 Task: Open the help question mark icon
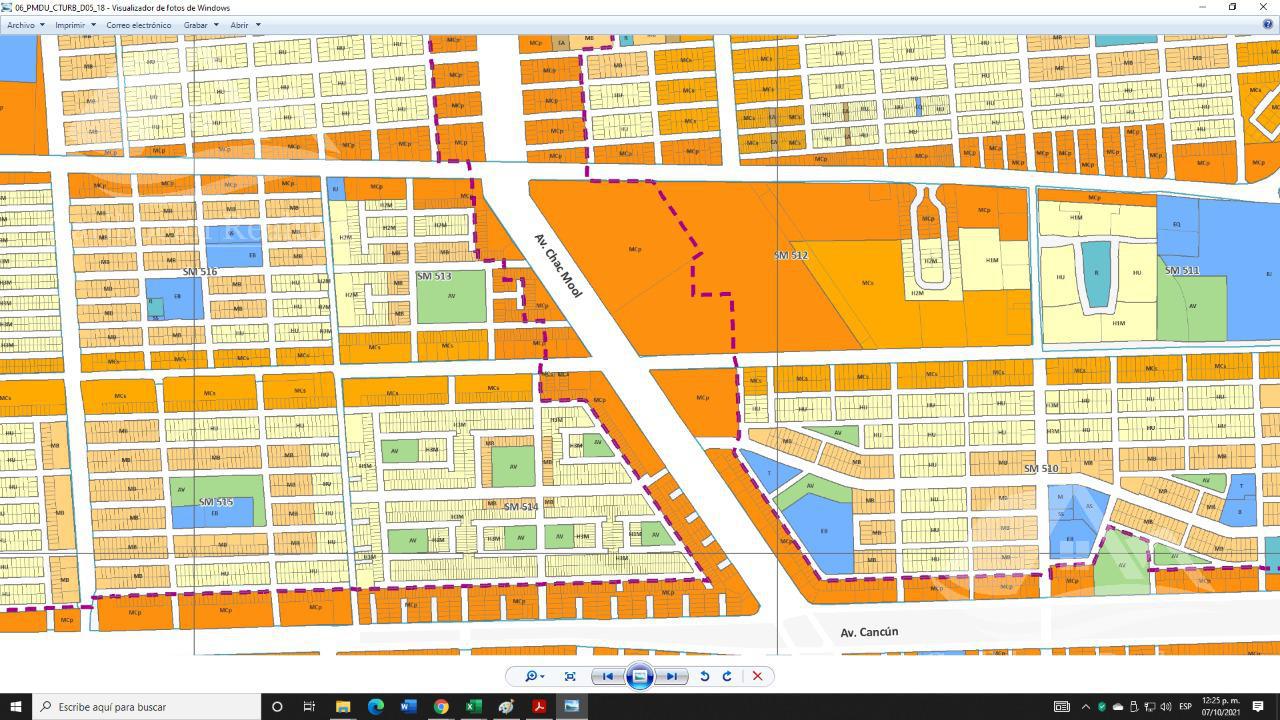pyautogui.click(x=1268, y=24)
